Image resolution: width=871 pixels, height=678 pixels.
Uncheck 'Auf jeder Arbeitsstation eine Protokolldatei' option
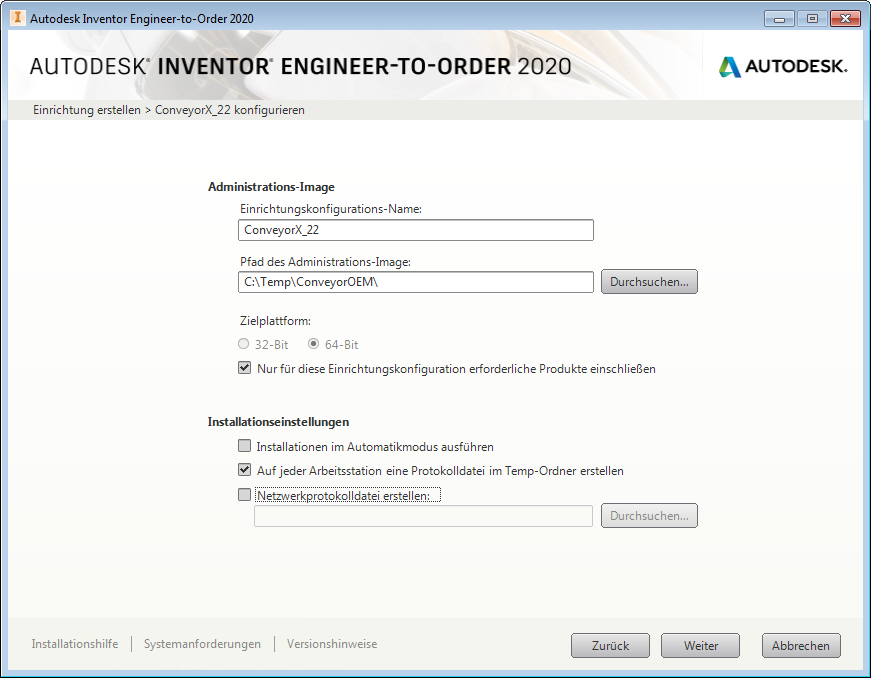click(x=244, y=470)
